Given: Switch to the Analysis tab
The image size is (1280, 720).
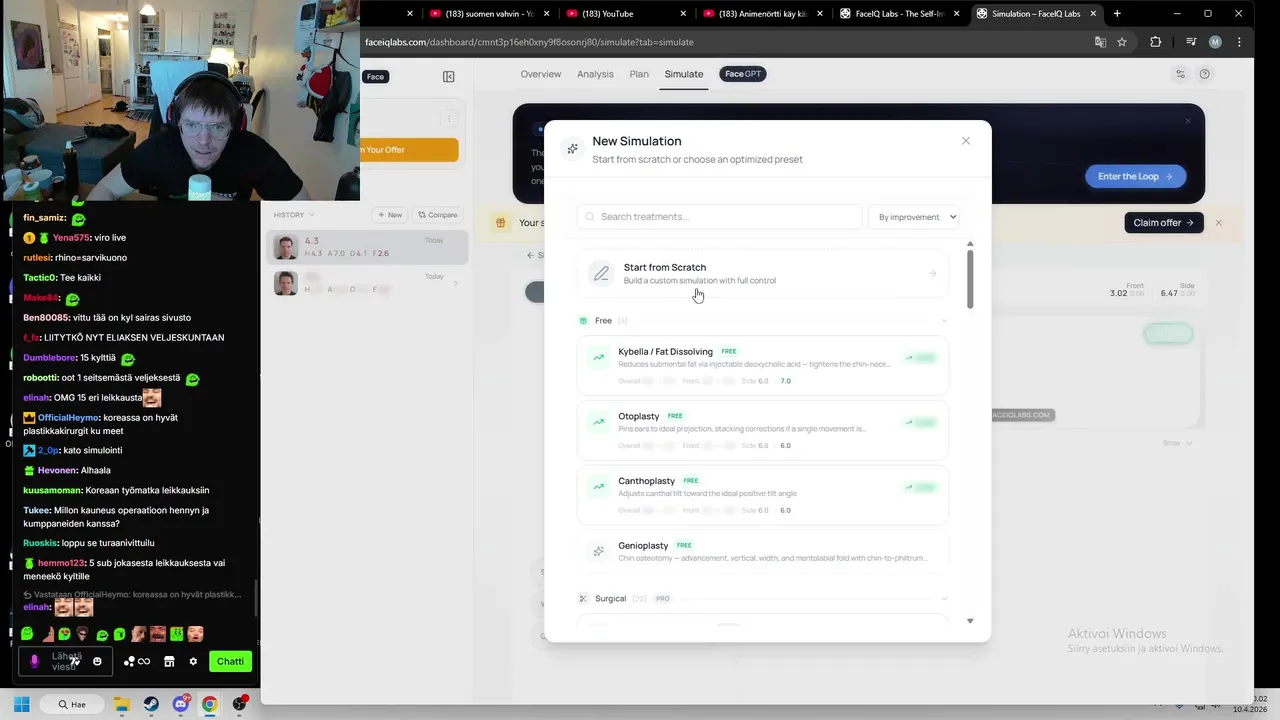Looking at the screenshot, I should coord(595,74).
